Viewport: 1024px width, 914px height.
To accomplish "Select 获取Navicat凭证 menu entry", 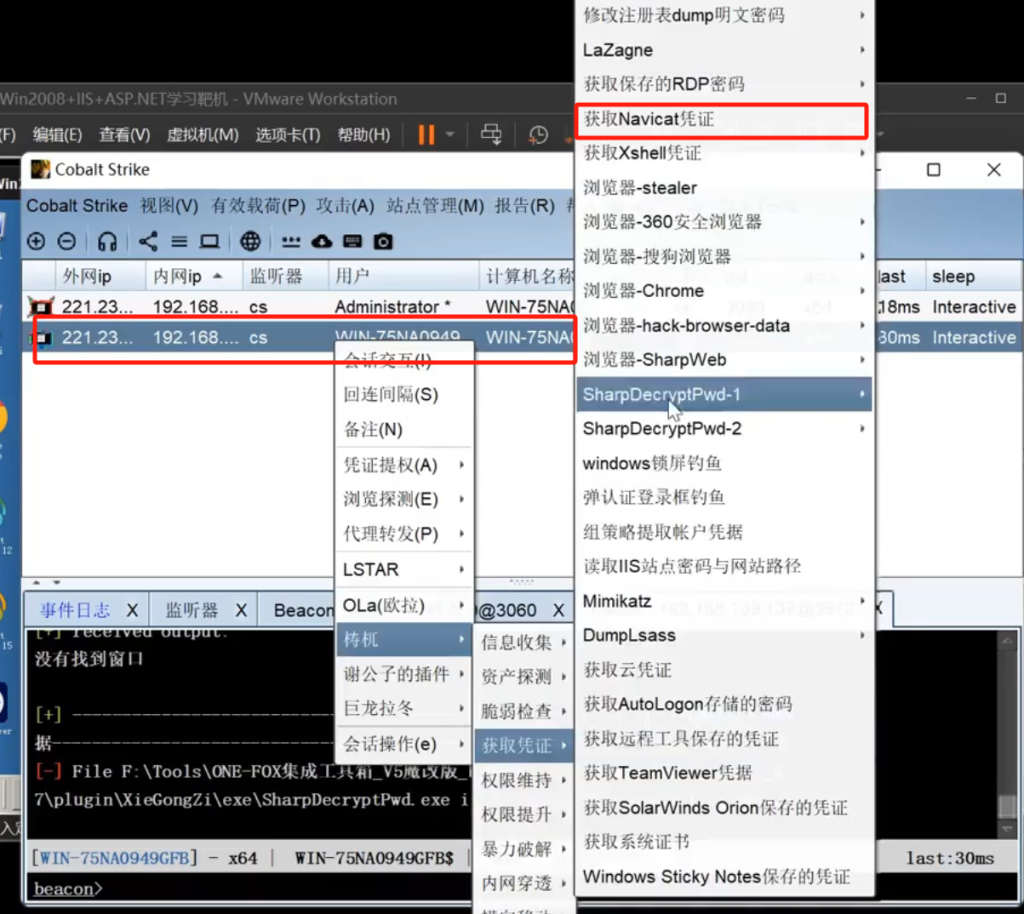I will (x=722, y=119).
